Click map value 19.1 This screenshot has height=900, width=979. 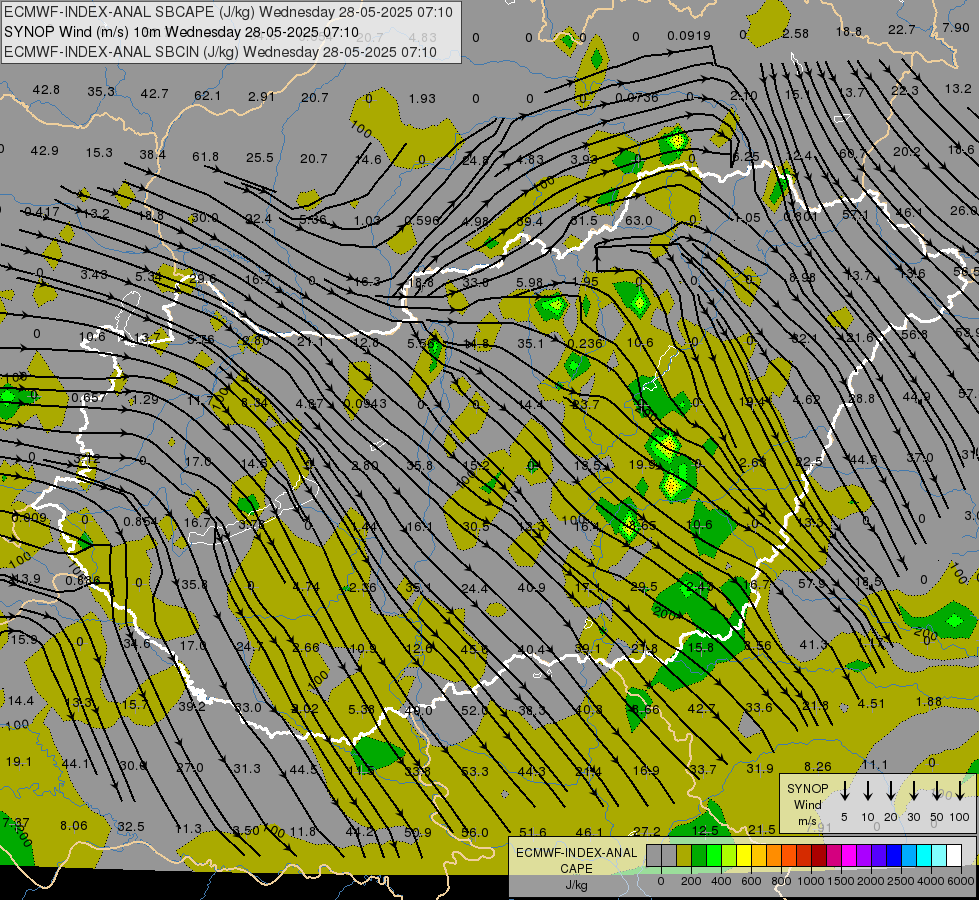click(19, 762)
